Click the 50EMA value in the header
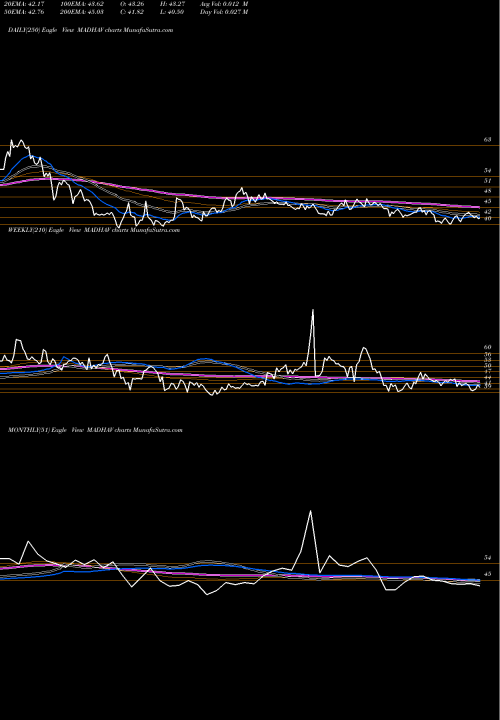Viewport: 500px width, 720px height. tap(23, 12)
